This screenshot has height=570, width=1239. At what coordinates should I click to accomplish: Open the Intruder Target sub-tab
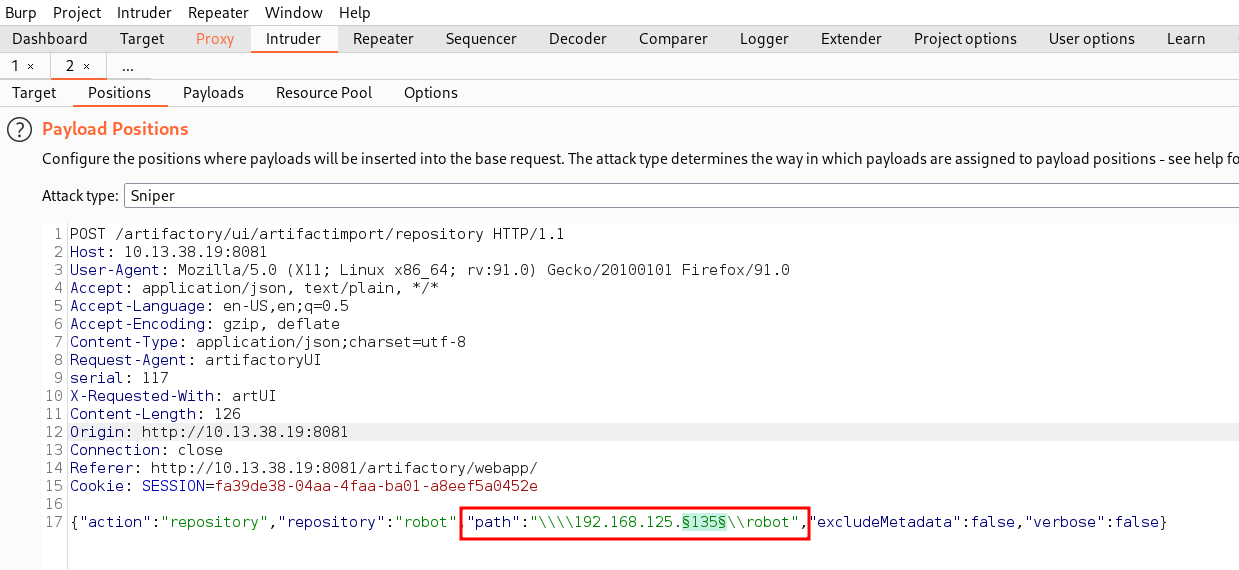click(34, 92)
